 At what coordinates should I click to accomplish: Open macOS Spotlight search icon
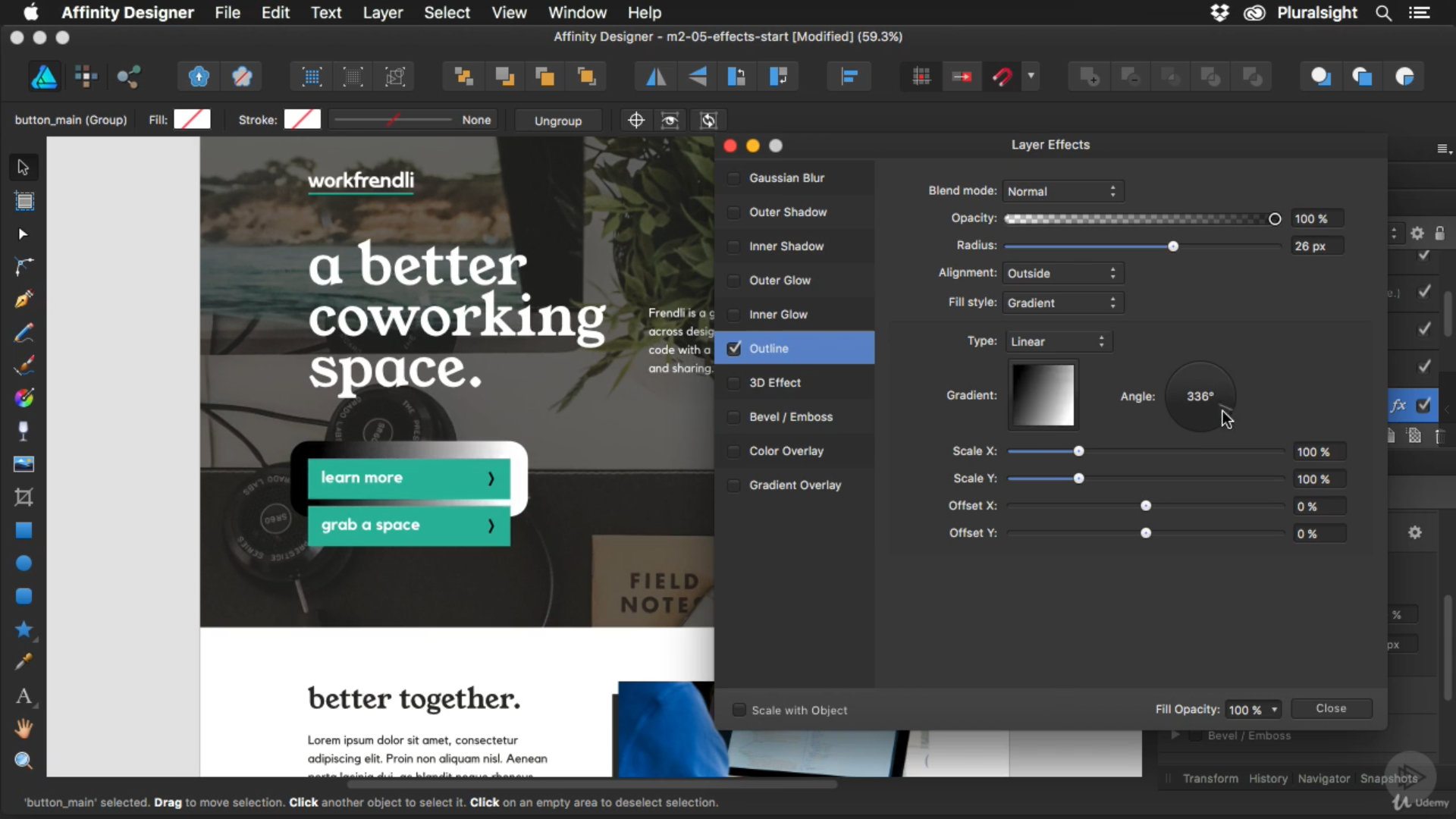click(1383, 13)
